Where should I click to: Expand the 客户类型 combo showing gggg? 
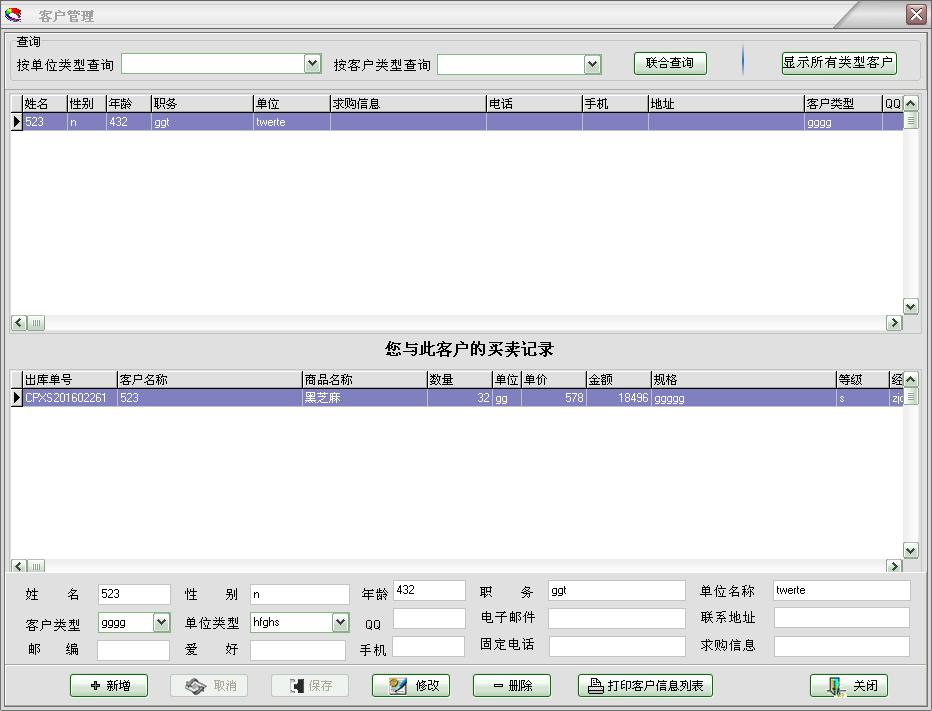point(160,622)
